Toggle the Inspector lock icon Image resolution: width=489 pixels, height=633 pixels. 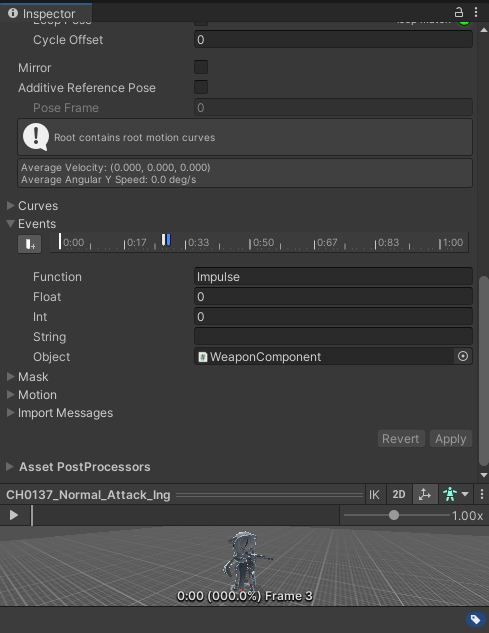click(459, 12)
